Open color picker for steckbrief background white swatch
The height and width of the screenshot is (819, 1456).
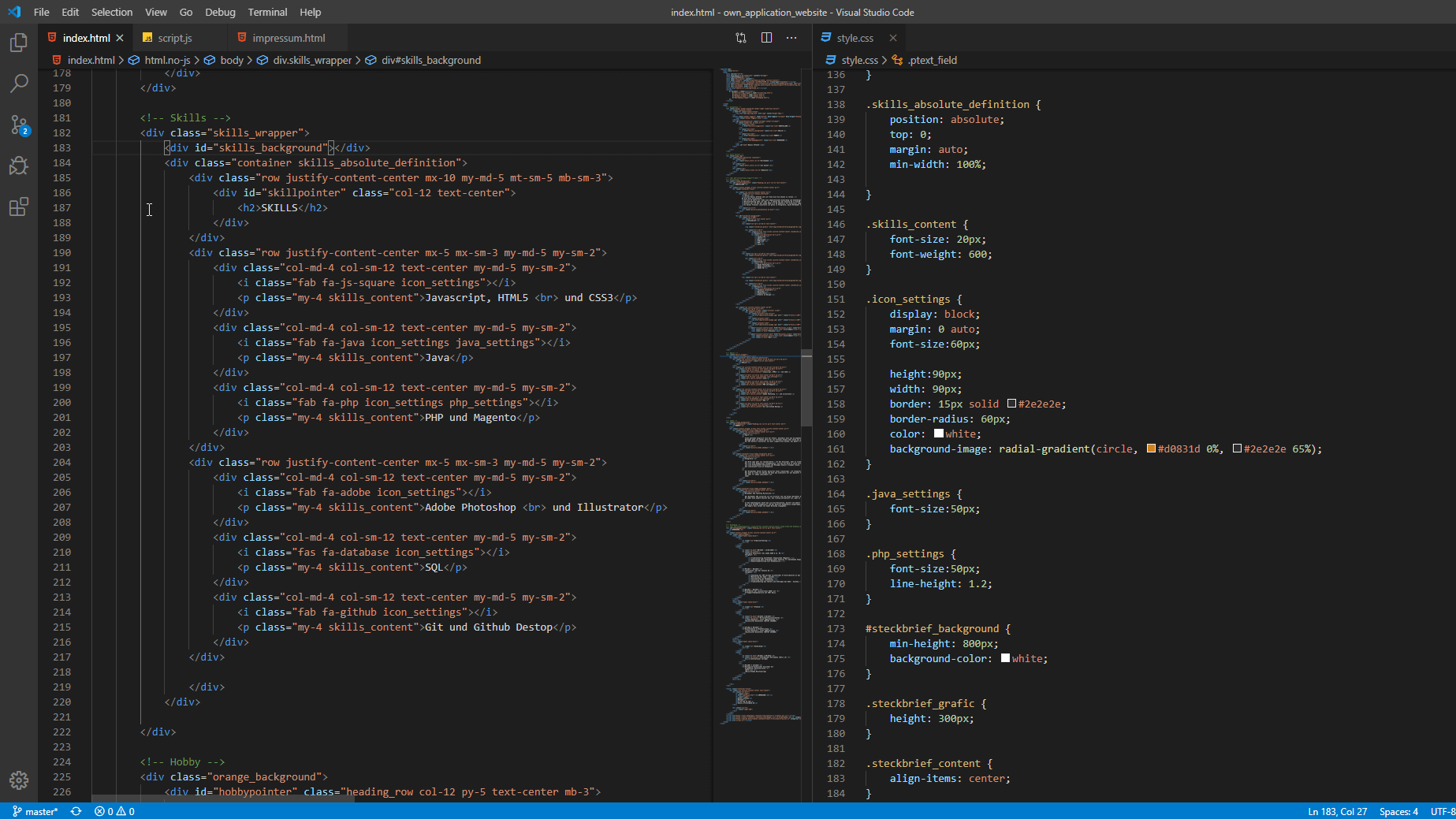click(x=1005, y=658)
